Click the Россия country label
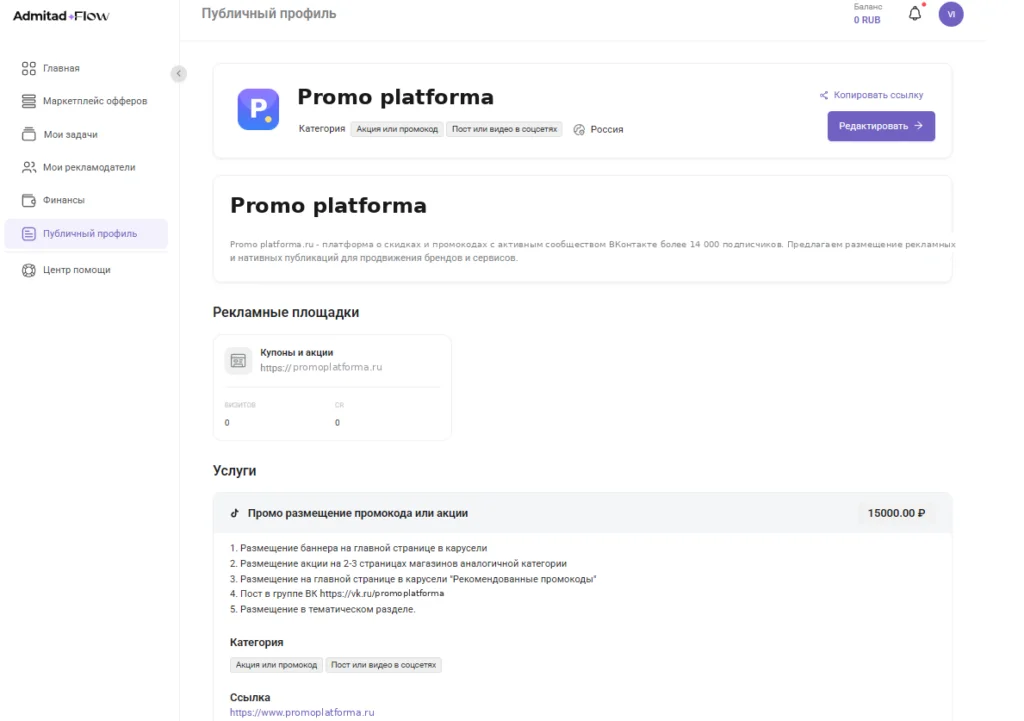 click(x=607, y=129)
